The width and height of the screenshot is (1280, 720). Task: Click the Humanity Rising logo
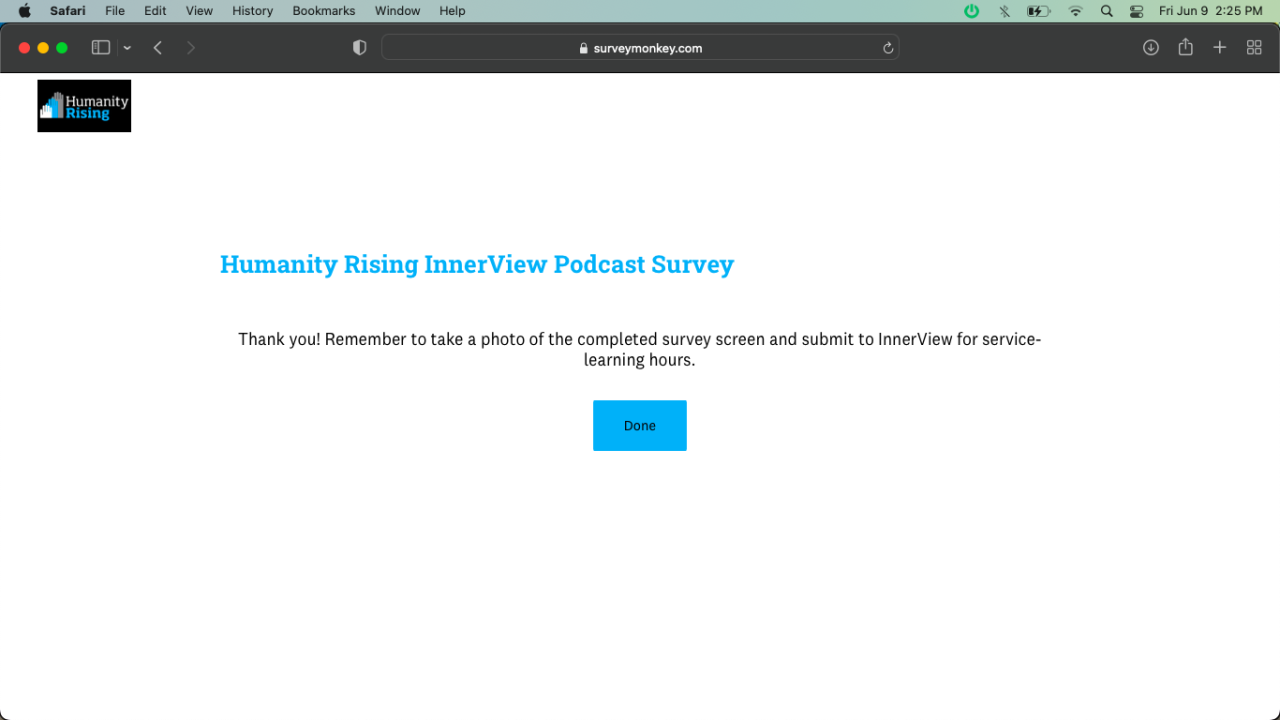point(84,106)
